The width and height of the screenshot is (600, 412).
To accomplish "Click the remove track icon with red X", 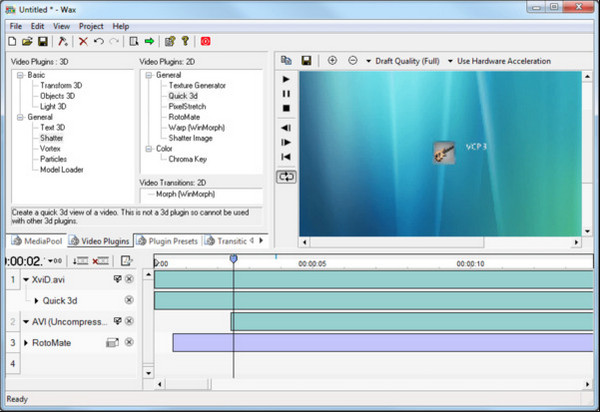I will (101, 261).
